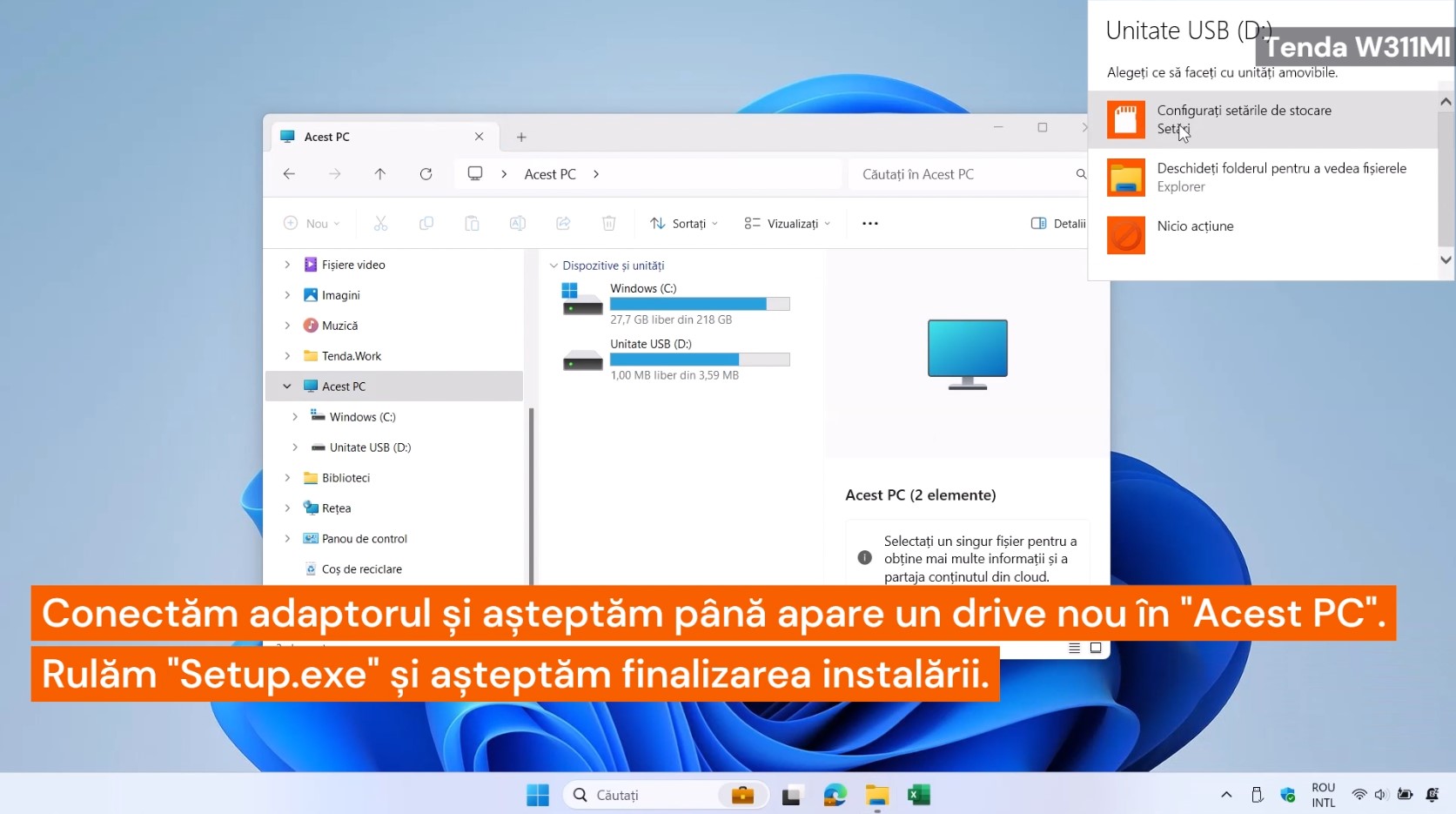This screenshot has width=1456, height=814.
Task: Choose Configurați setările de stocare option
Action: 1262,119
